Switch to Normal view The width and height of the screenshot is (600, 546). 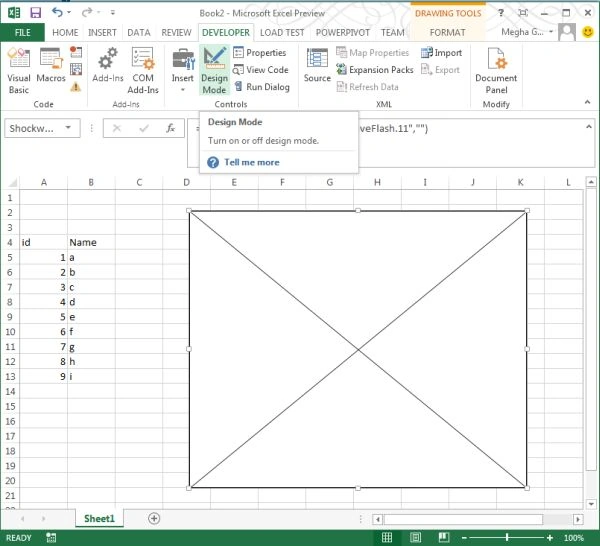click(387, 537)
